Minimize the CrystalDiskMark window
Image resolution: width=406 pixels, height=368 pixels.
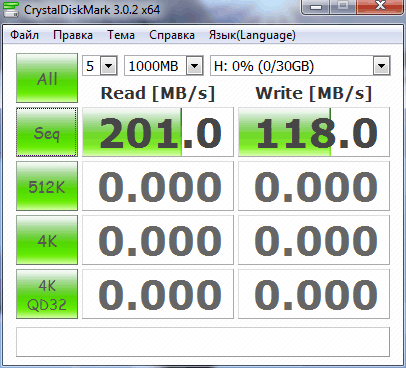pos(317,7)
